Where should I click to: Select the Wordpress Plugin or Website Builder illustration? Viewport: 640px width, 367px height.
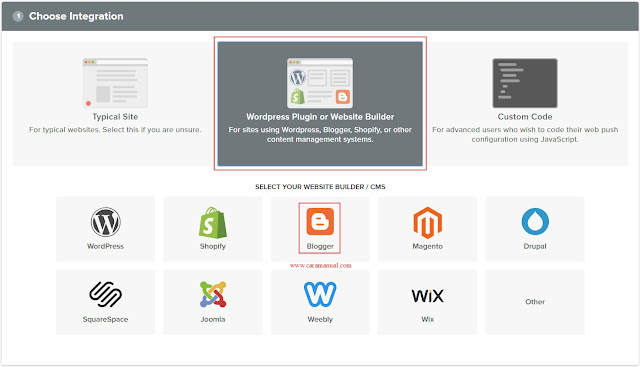pyautogui.click(x=320, y=83)
